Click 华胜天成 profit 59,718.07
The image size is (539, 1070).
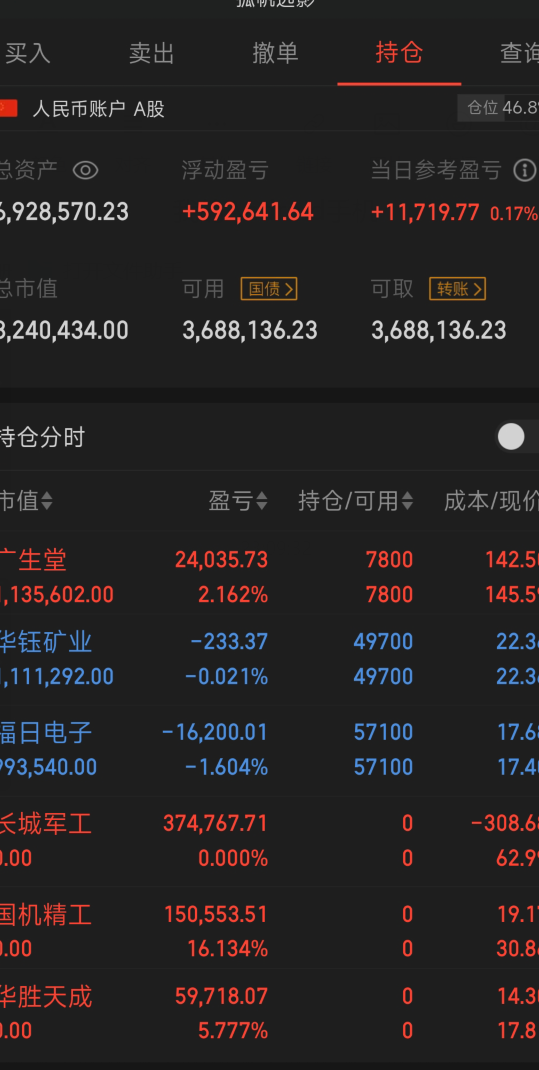point(221,996)
